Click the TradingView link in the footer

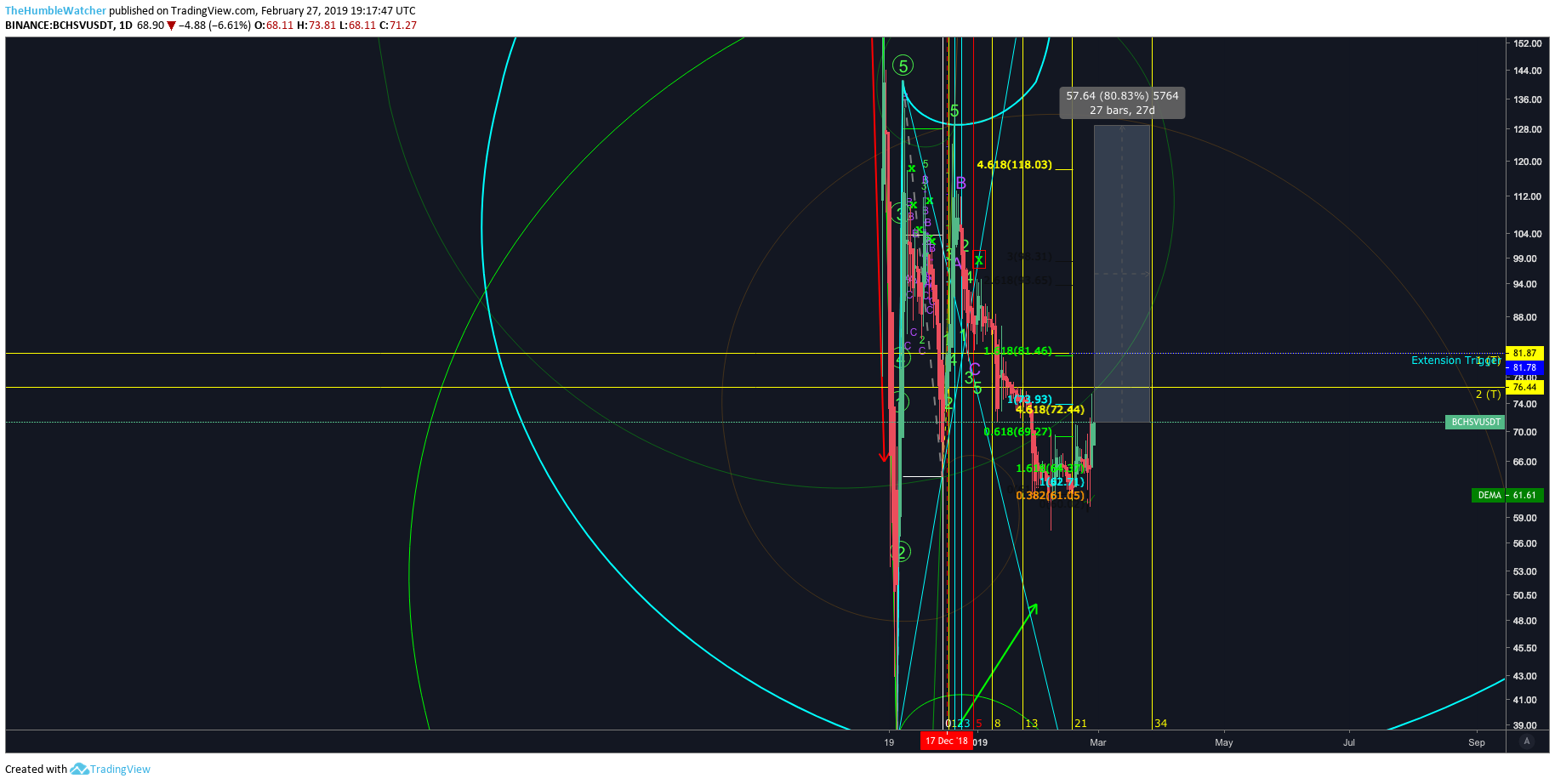coord(120,770)
